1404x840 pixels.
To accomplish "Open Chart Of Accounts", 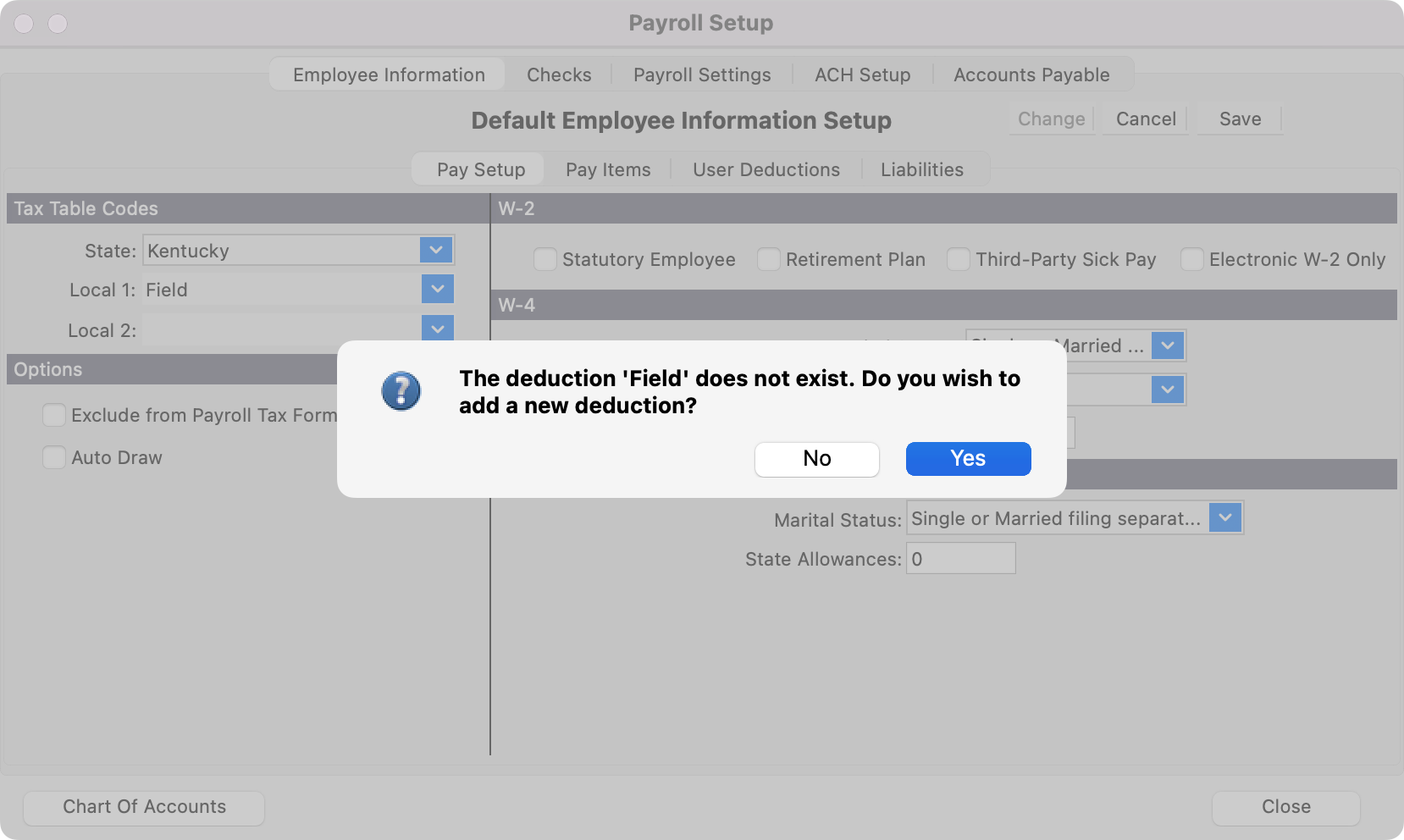I will point(144,807).
